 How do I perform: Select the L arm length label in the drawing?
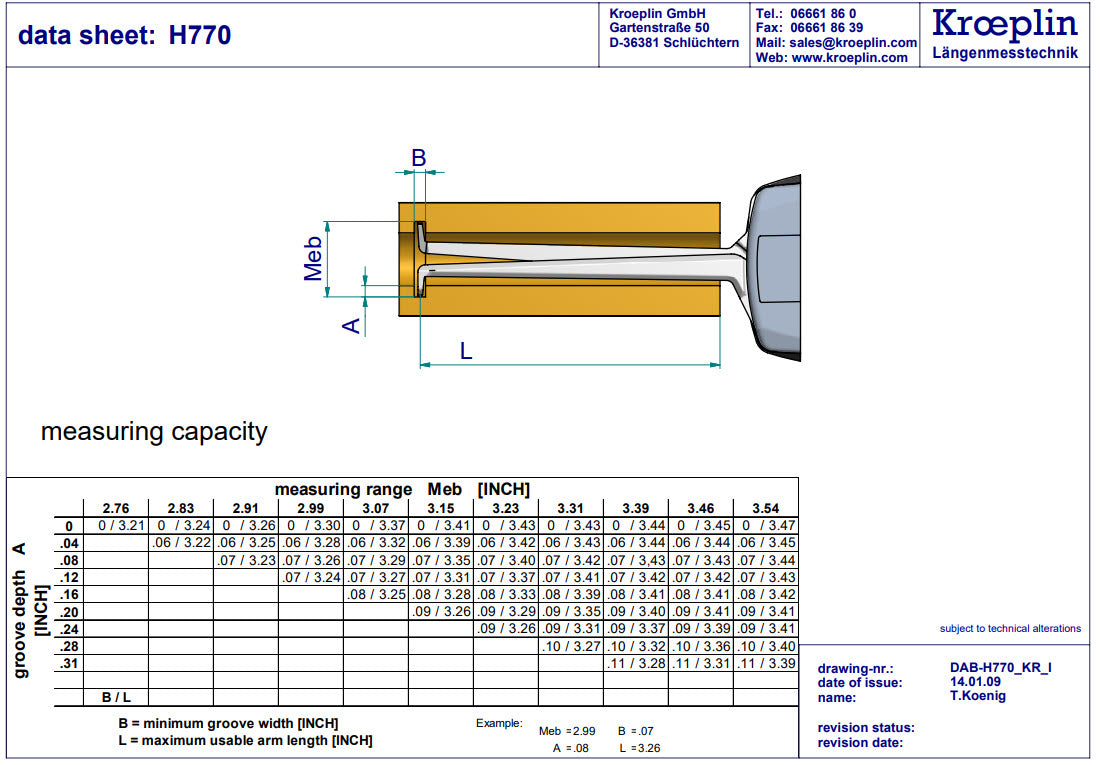[x=466, y=351]
